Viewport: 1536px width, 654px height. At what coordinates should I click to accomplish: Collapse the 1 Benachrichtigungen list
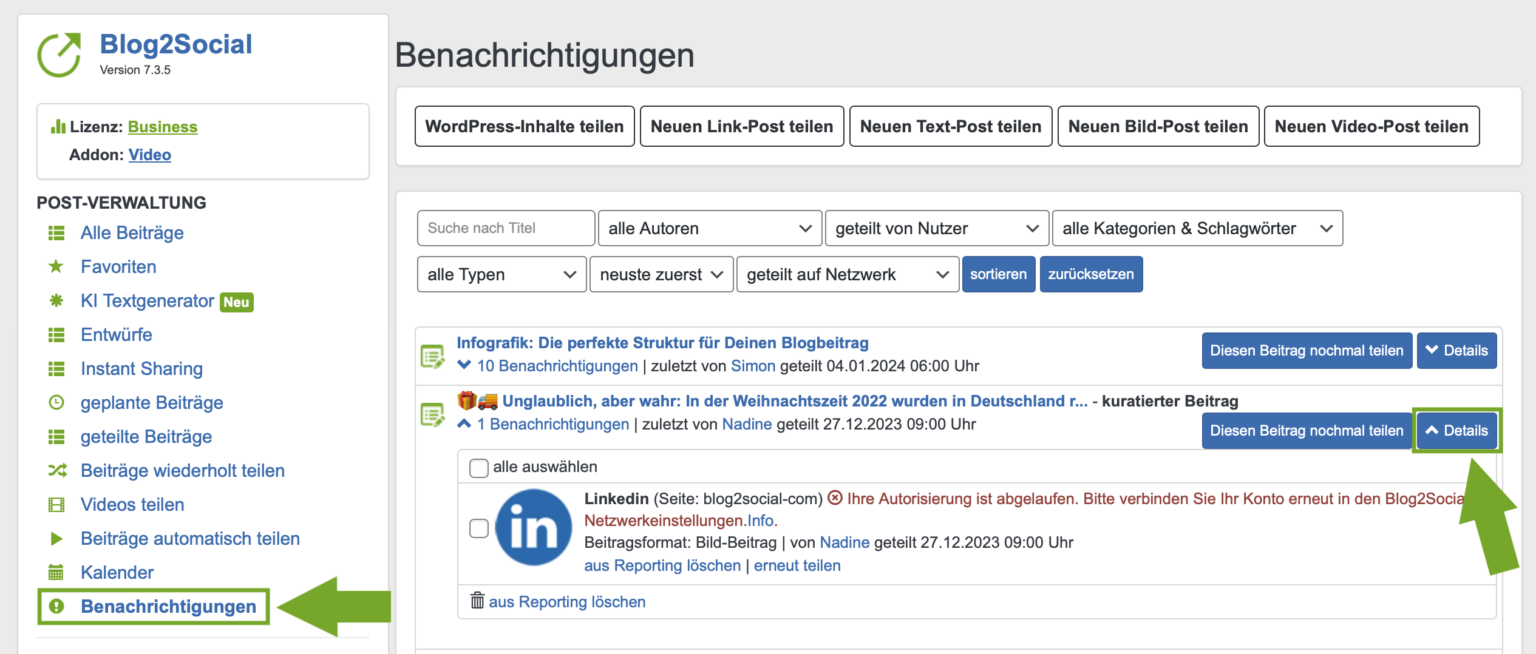[543, 424]
